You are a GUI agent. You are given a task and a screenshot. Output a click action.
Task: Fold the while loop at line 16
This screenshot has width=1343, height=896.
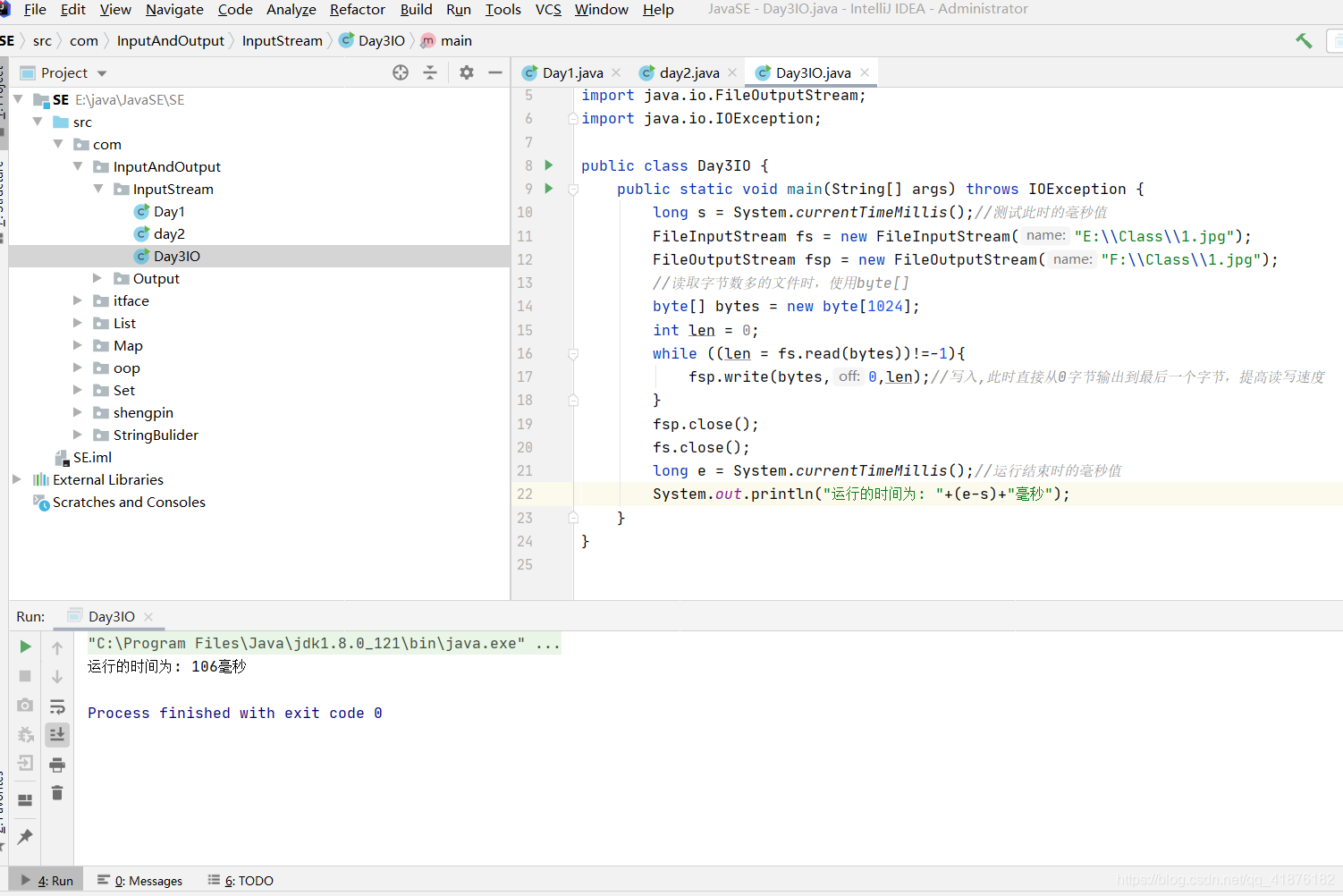point(573,354)
